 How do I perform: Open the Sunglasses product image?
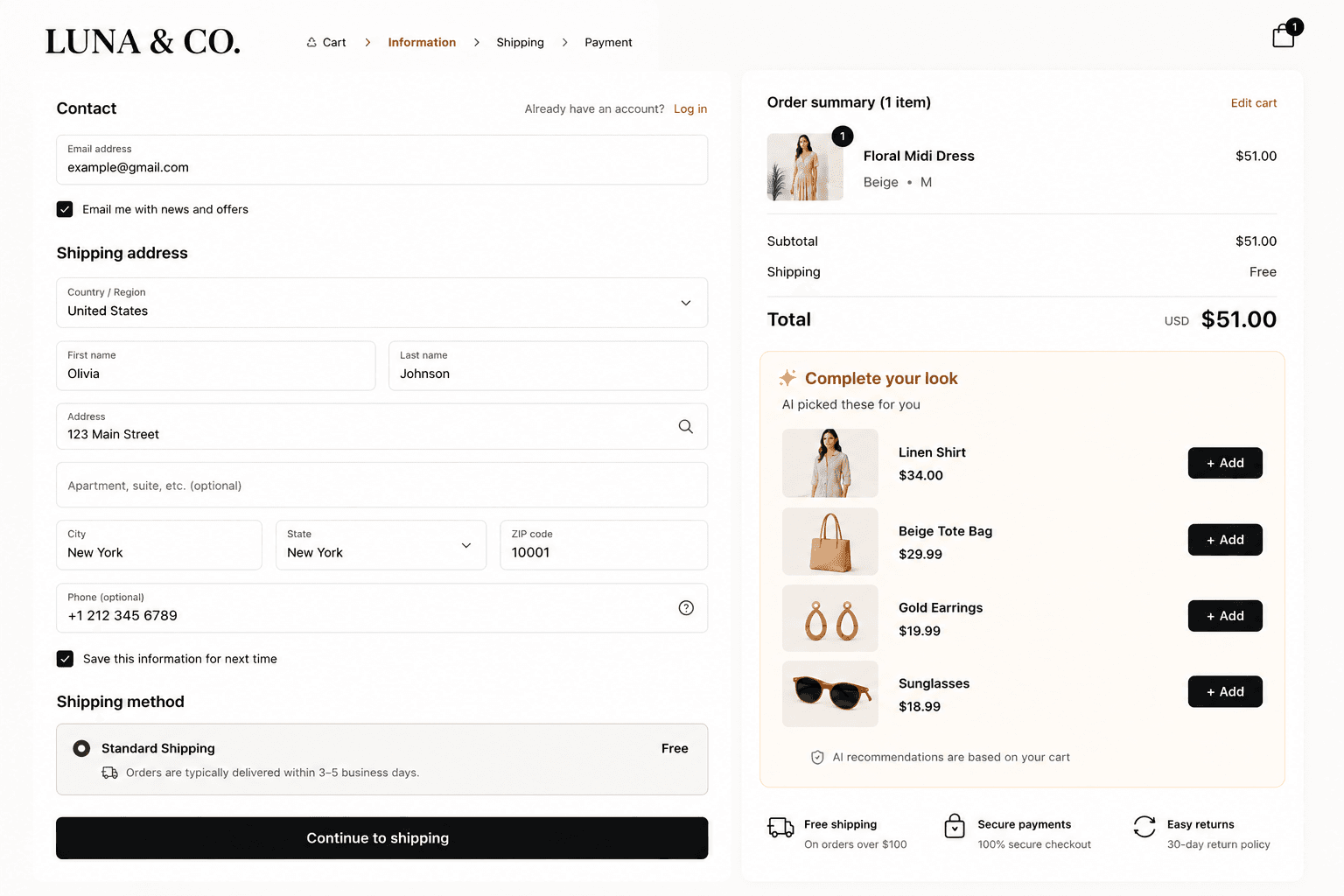point(830,694)
